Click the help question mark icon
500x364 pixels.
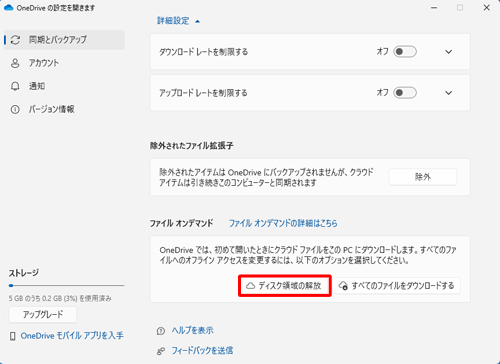(x=161, y=331)
